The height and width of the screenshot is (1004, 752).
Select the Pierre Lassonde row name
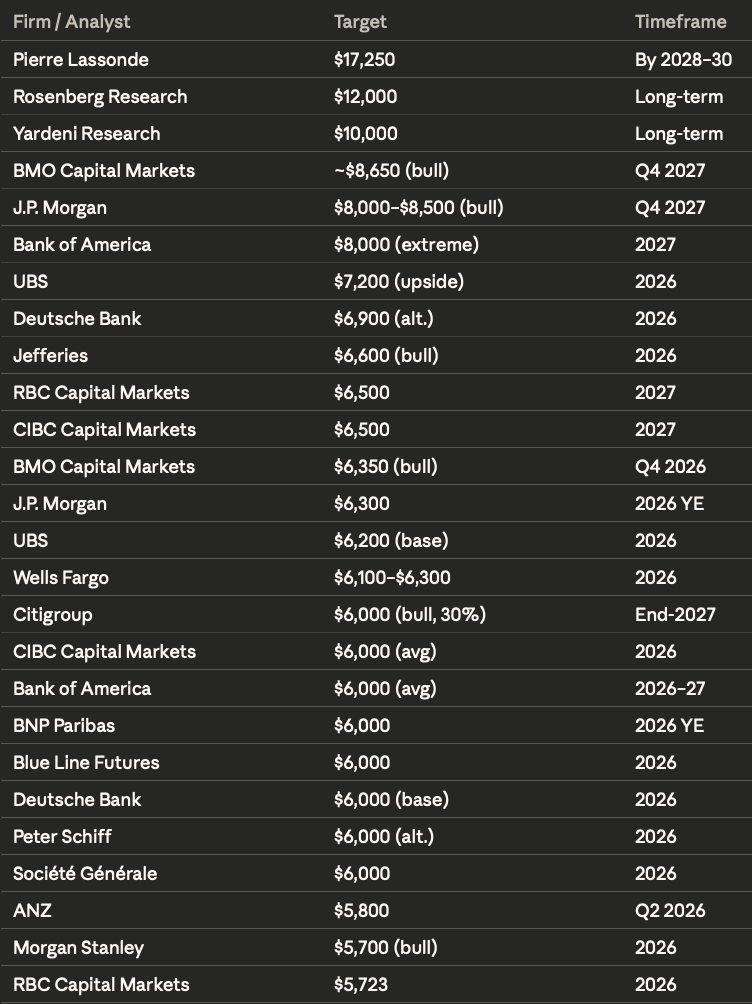80,60
